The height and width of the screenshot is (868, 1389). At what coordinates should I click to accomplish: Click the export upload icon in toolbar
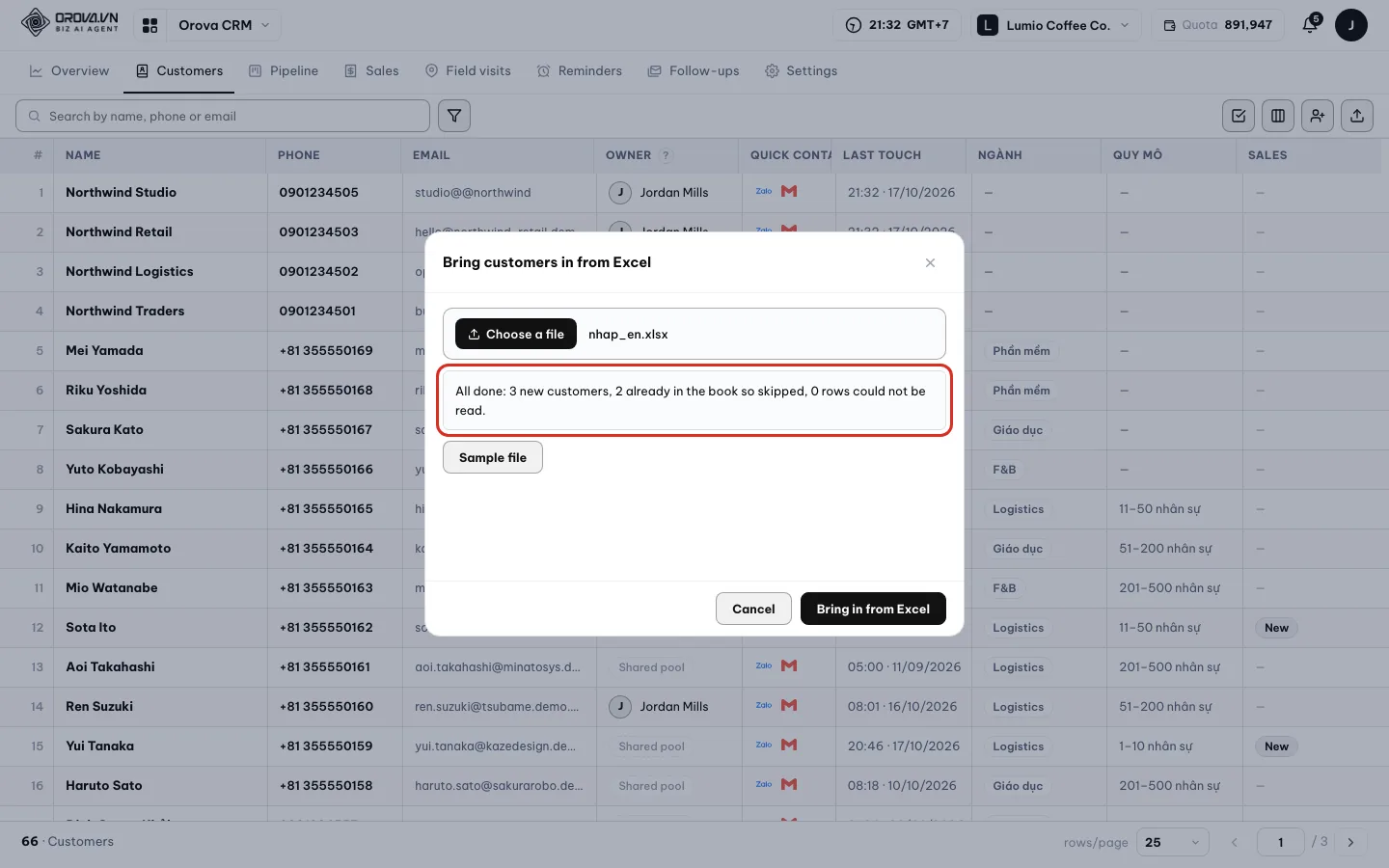[1357, 116]
